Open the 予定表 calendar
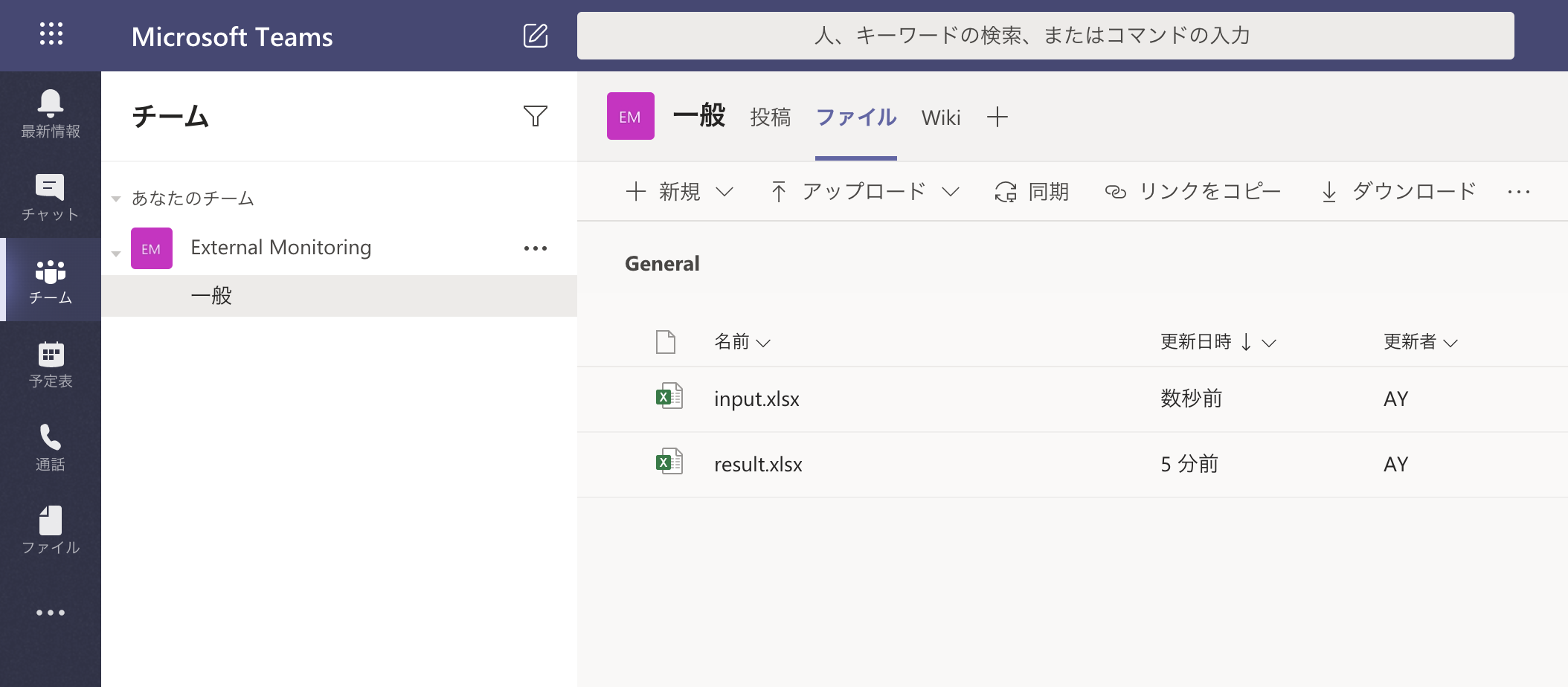Viewport: 1568px width, 687px height. (51, 364)
